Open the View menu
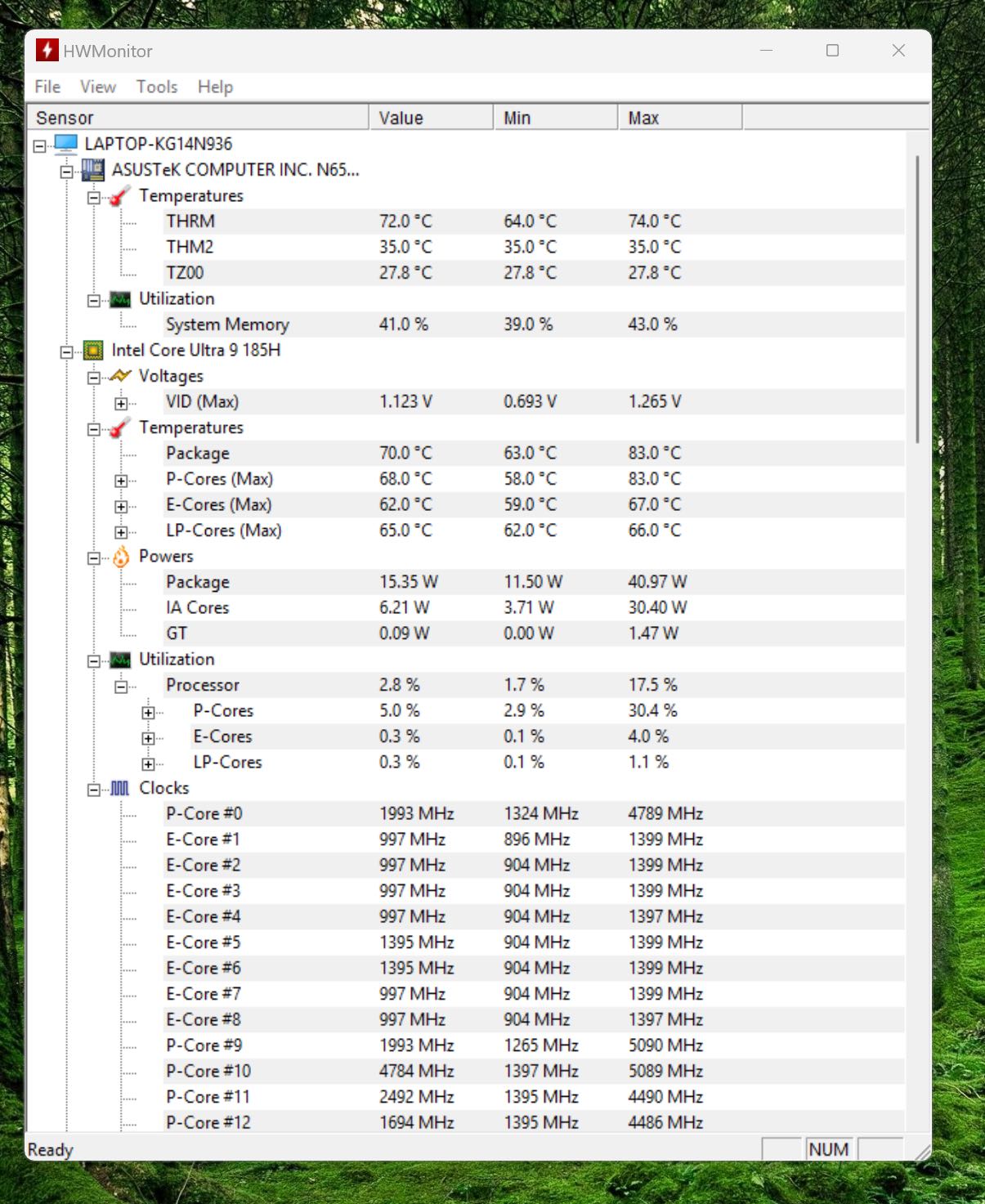This screenshot has width=985, height=1204. tap(98, 87)
